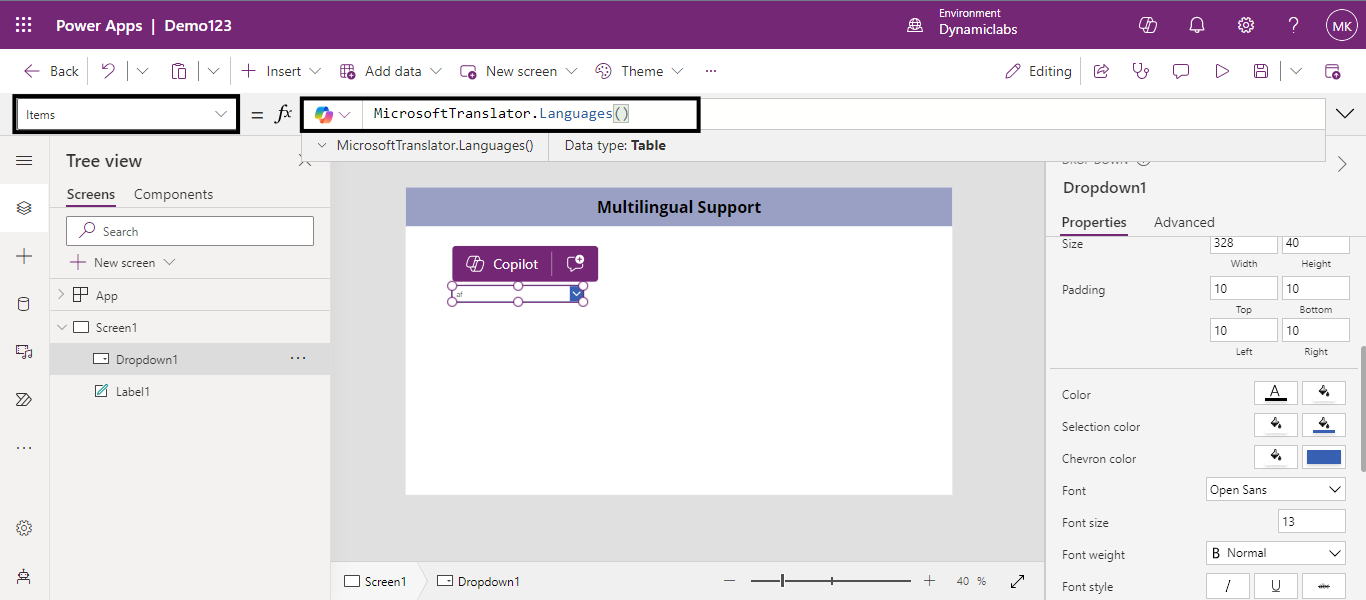Screen dimensions: 1366x600
Task: Click the Back button
Action: pyautogui.click(x=51, y=71)
